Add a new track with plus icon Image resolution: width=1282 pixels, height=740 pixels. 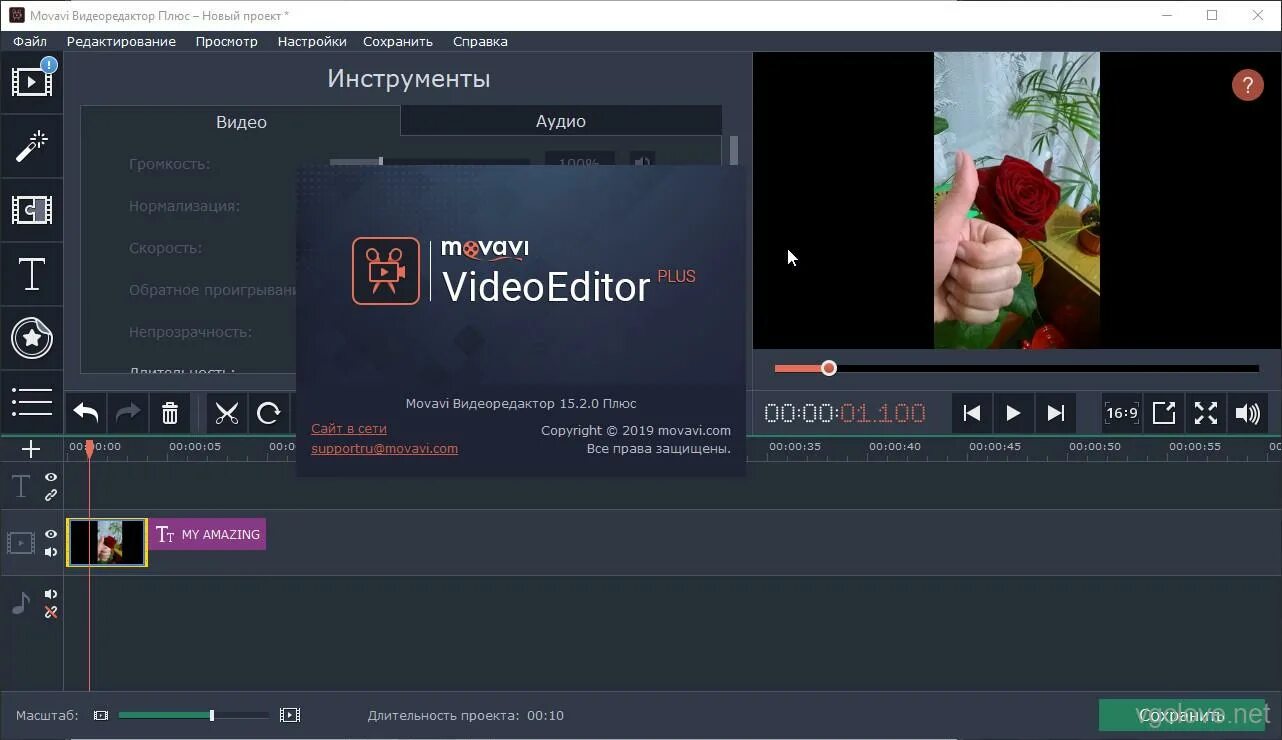(x=31, y=449)
